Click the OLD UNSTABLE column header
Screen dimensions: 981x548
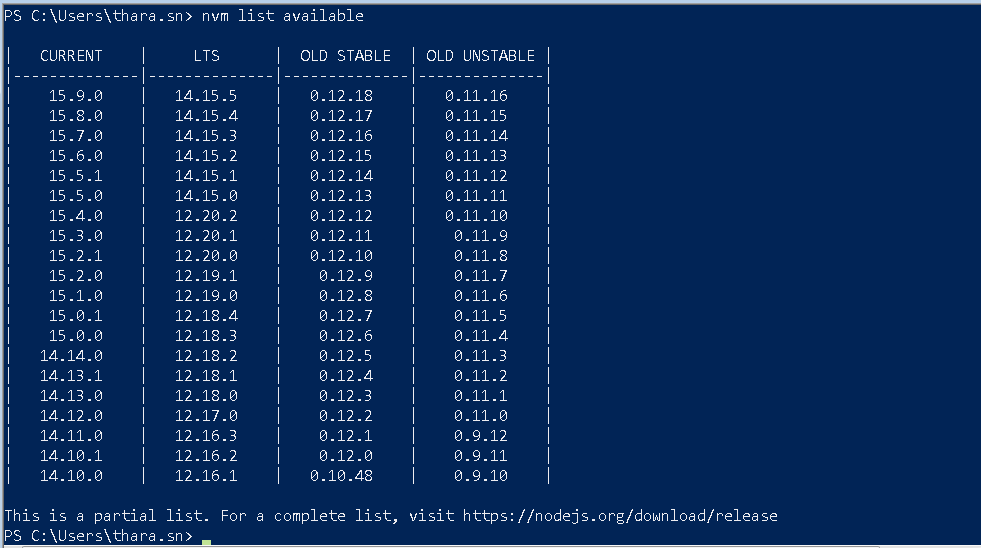point(480,56)
